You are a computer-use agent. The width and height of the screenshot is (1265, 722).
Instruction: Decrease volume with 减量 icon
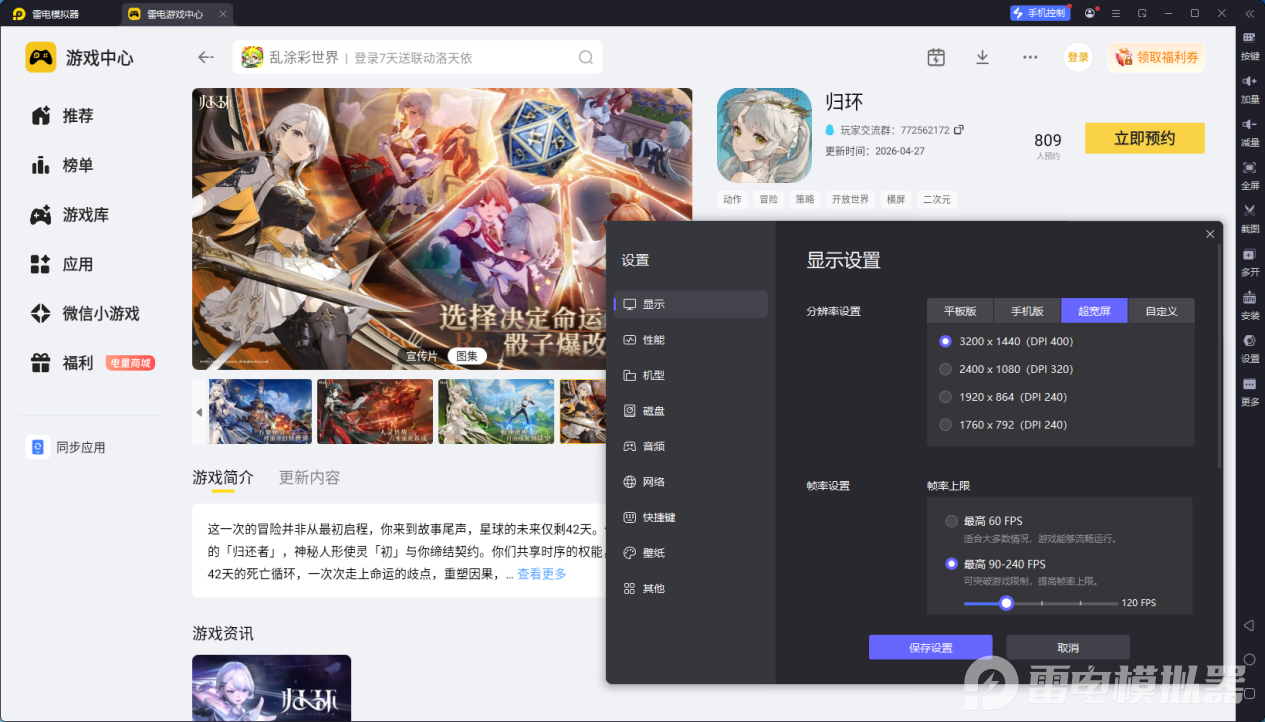pos(1250,130)
